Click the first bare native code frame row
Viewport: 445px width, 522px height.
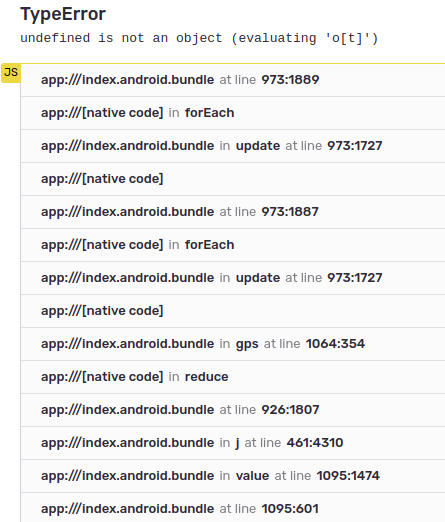[233, 179]
